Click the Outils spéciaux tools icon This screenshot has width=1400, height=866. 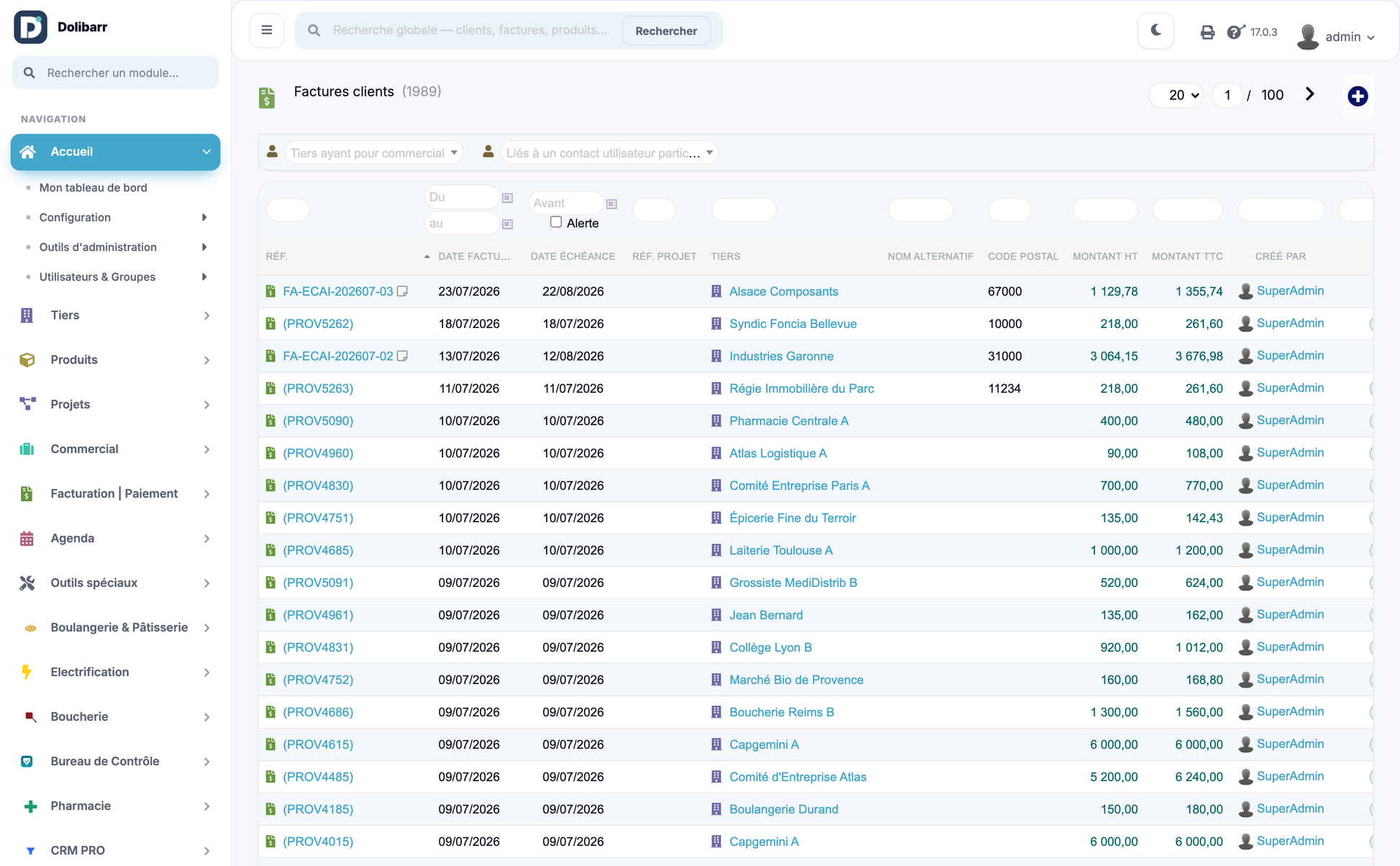pos(27,583)
